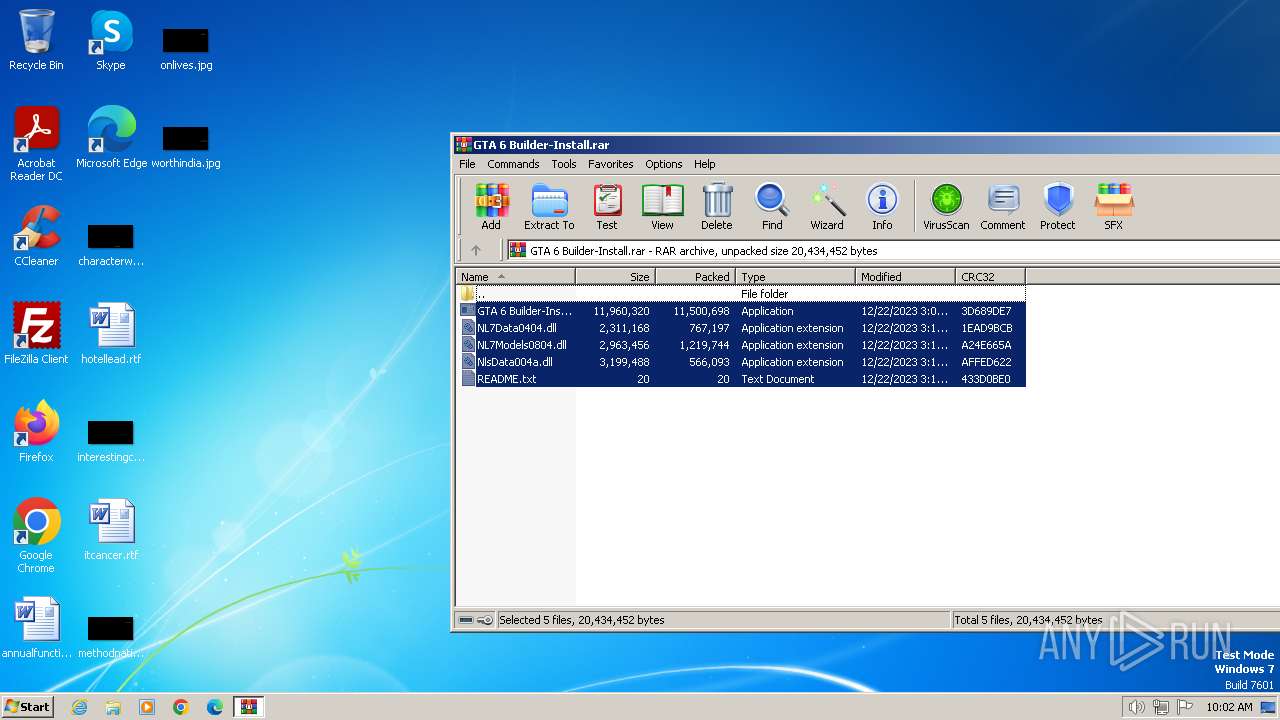Select the hotellead.rtf desktop file
The height and width of the screenshot is (720, 1280).
pos(111,335)
